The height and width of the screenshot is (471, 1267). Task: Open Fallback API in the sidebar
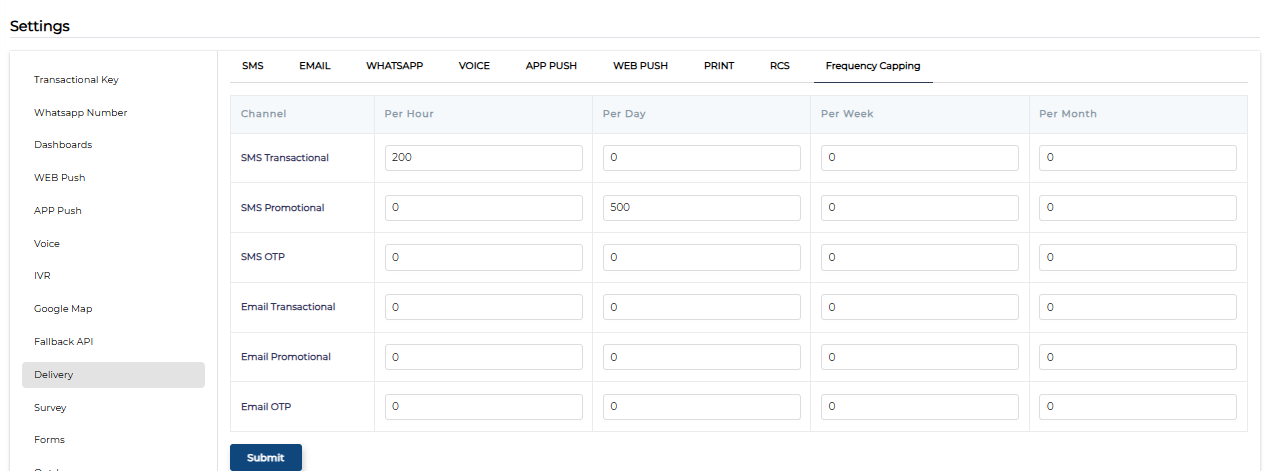pyautogui.click(x=63, y=342)
